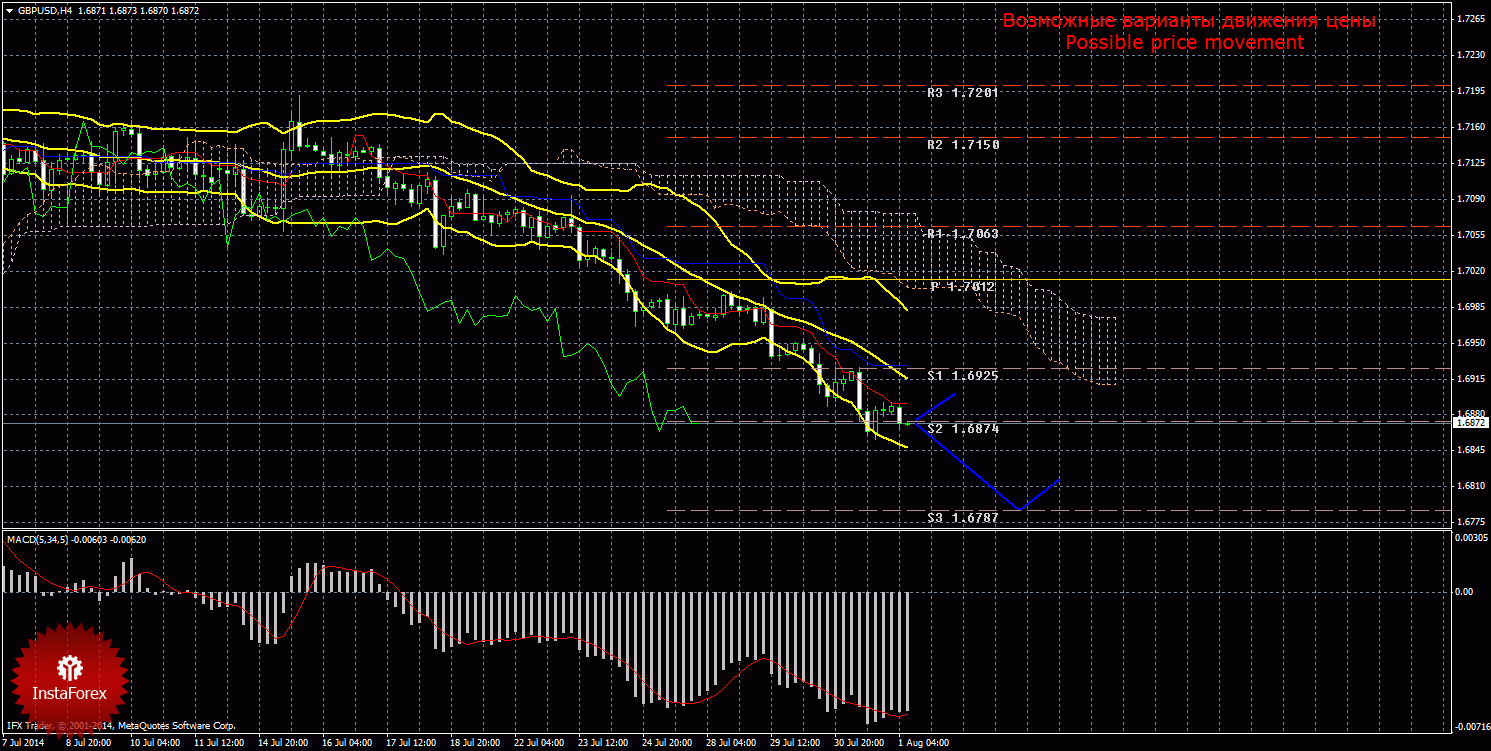Click the R2 1.7150 resistance label
Screen dimensions: 1491x751
click(962, 145)
